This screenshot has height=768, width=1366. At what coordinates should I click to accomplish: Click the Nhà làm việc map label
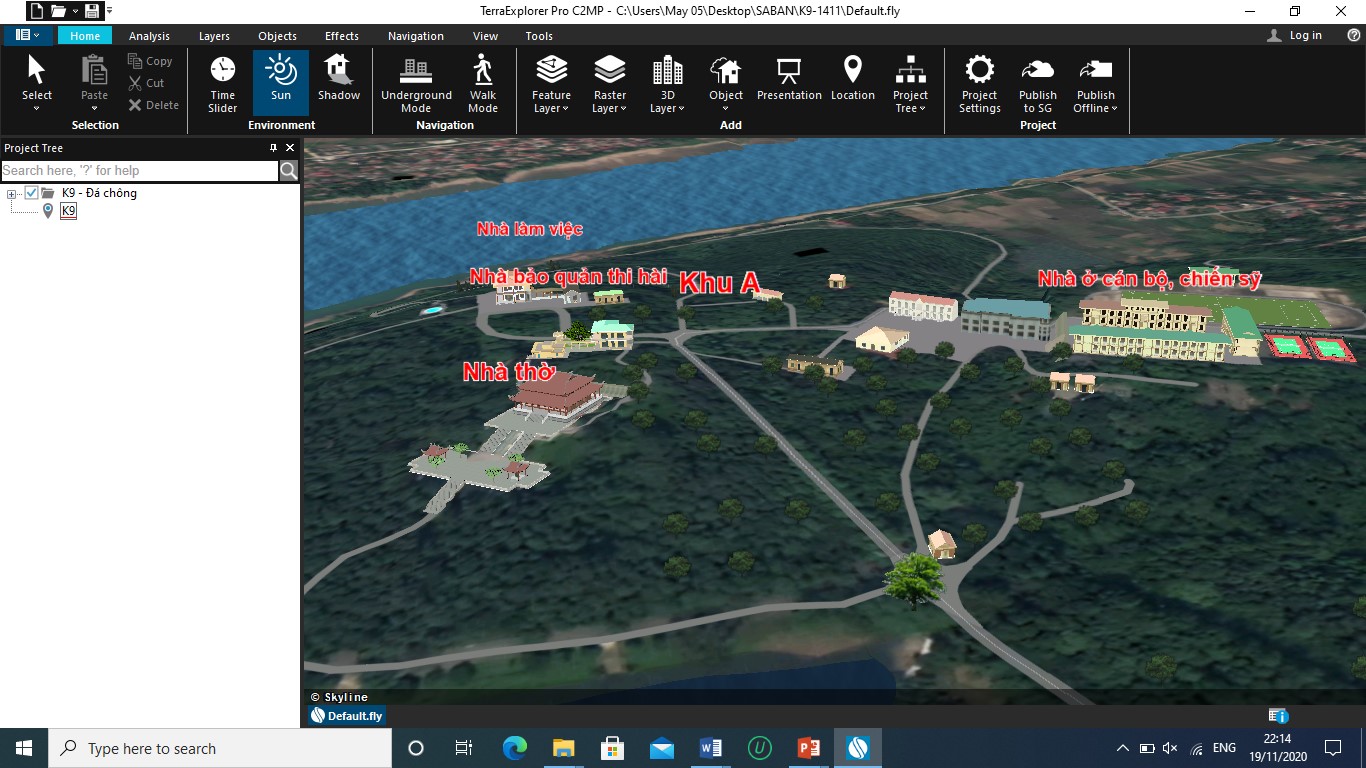coord(530,229)
